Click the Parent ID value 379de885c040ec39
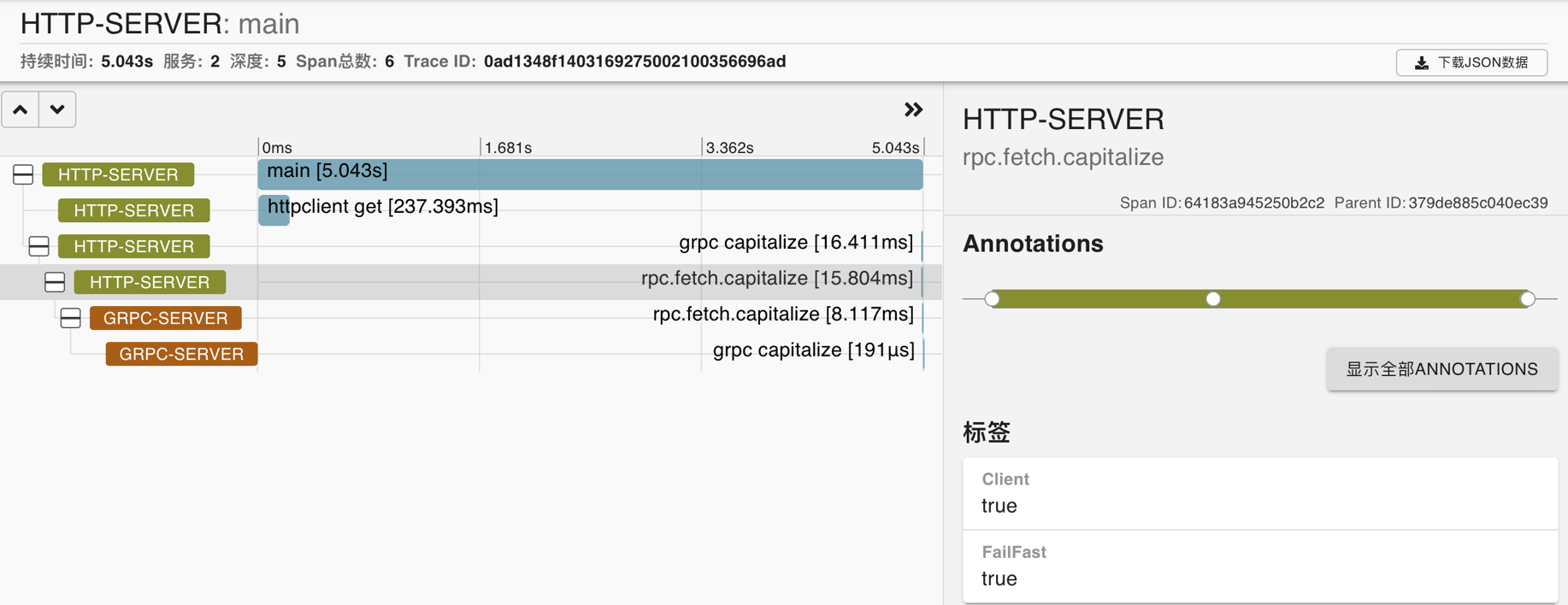The image size is (1568, 605). pos(1478,203)
